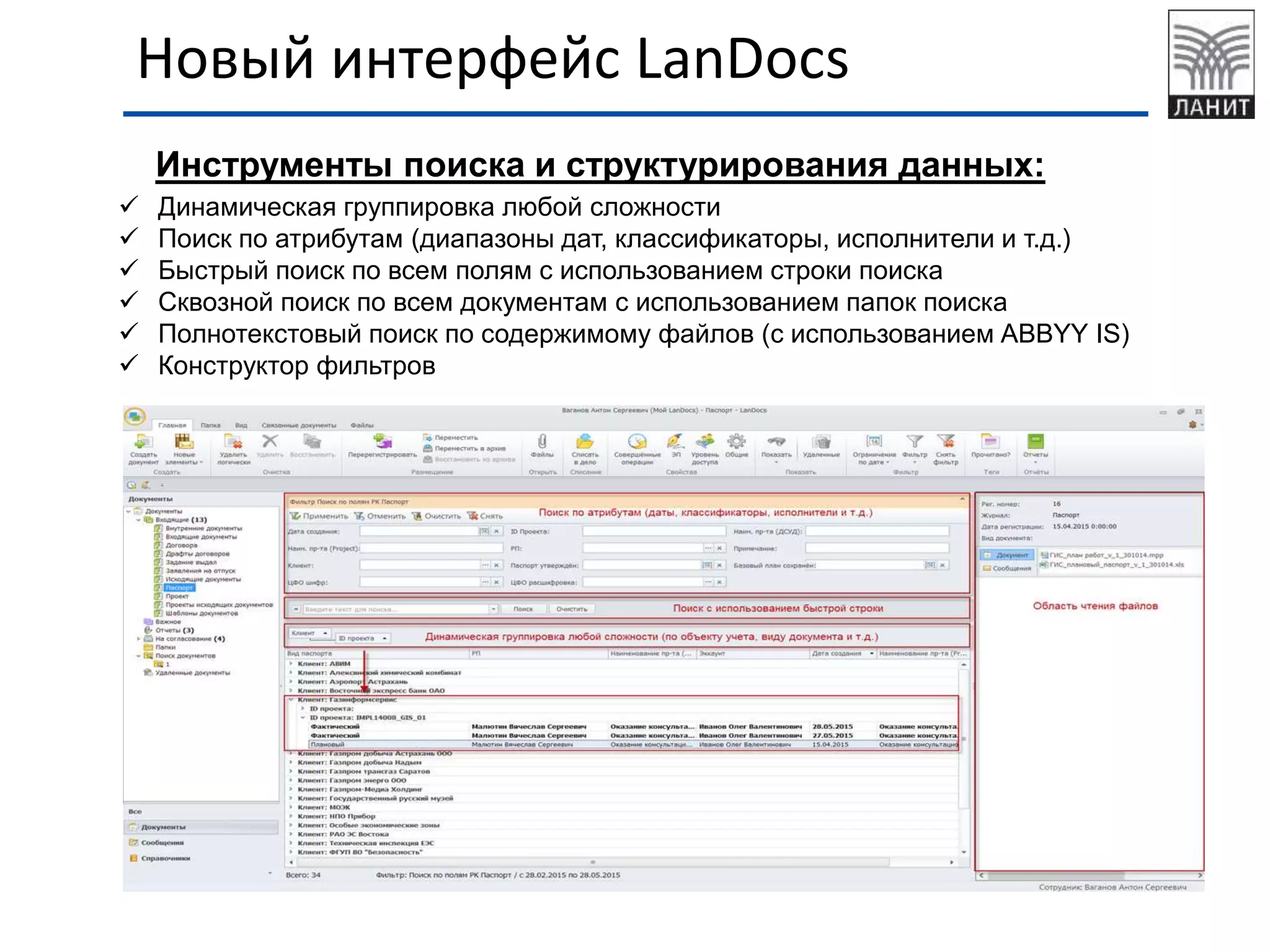This screenshot has width=1270, height=952.
Task: Open calendar picker for Дата создания field
Action: tap(484, 531)
